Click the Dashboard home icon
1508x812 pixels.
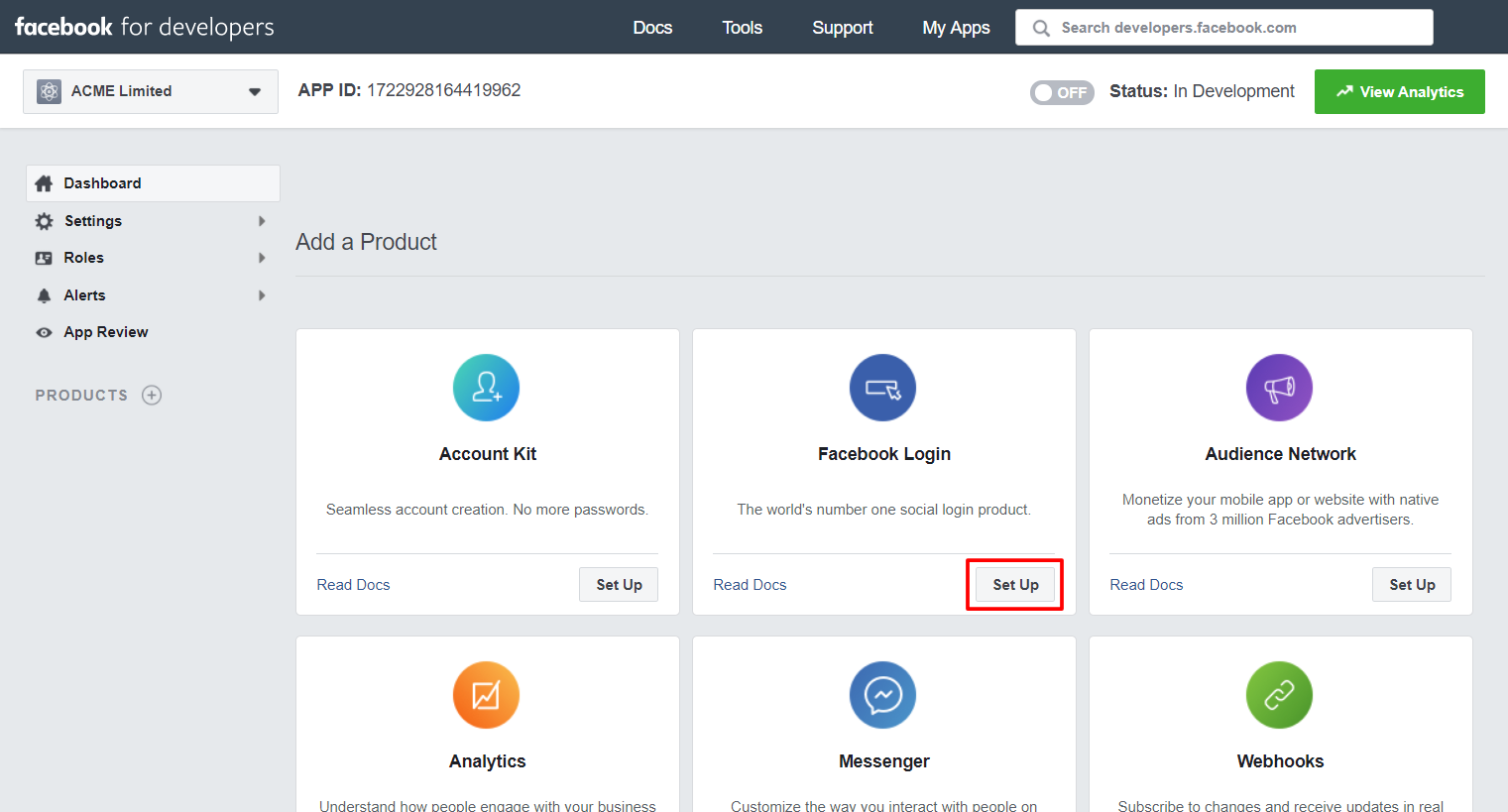point(44,183)
